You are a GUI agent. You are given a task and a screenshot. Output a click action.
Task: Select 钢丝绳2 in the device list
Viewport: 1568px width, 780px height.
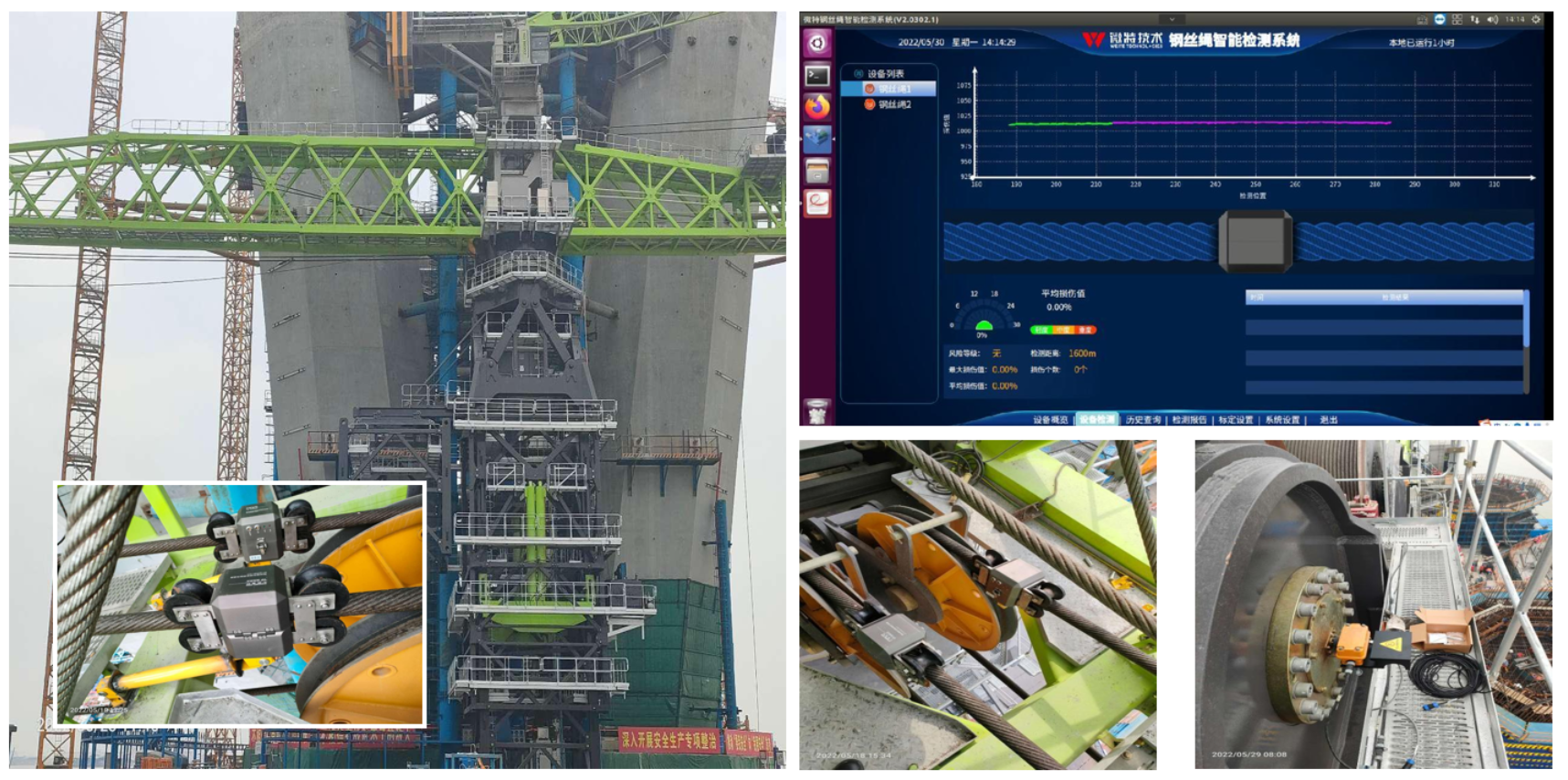point(894,105)
